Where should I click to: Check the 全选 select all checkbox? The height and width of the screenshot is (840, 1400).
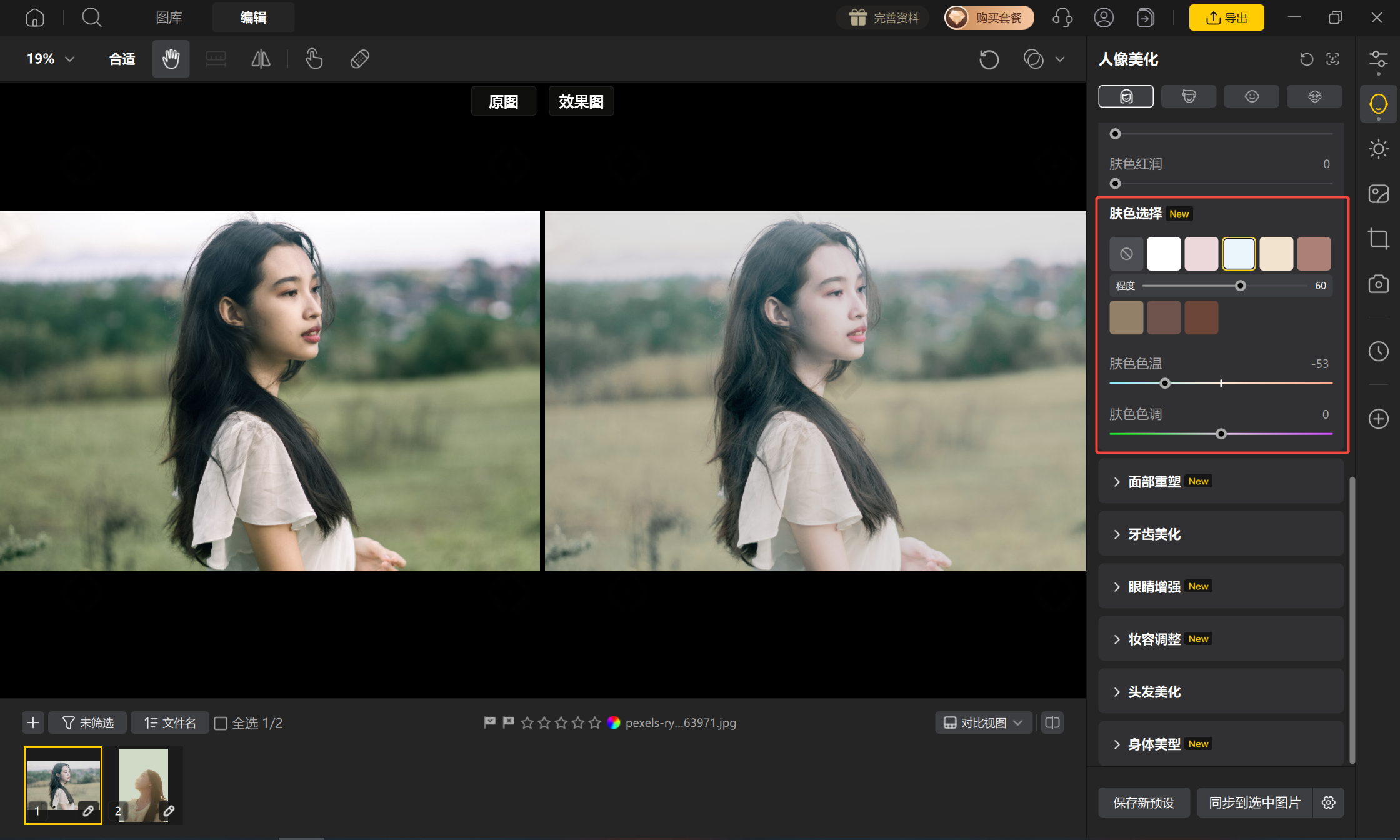221,723
